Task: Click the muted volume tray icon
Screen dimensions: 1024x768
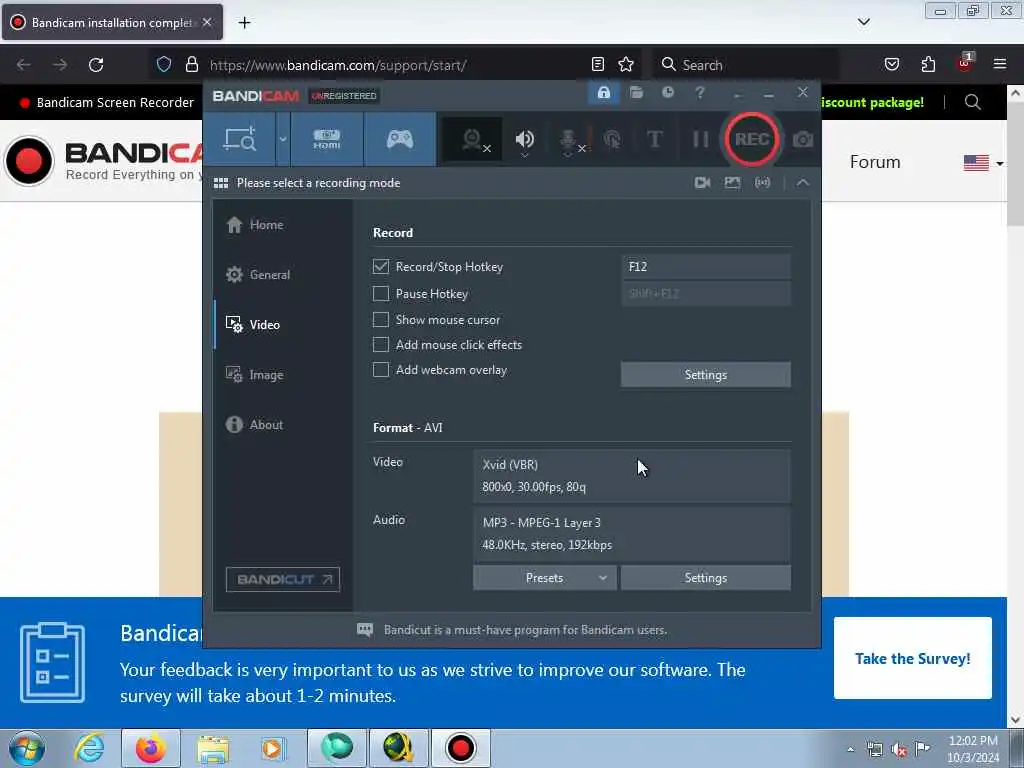Action: coord(899,750)
